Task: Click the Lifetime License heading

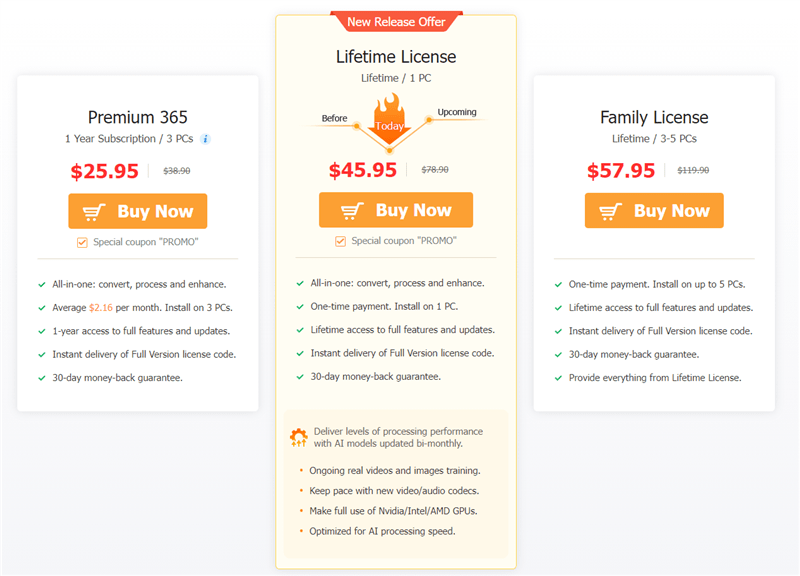Action: pos(396,57)
